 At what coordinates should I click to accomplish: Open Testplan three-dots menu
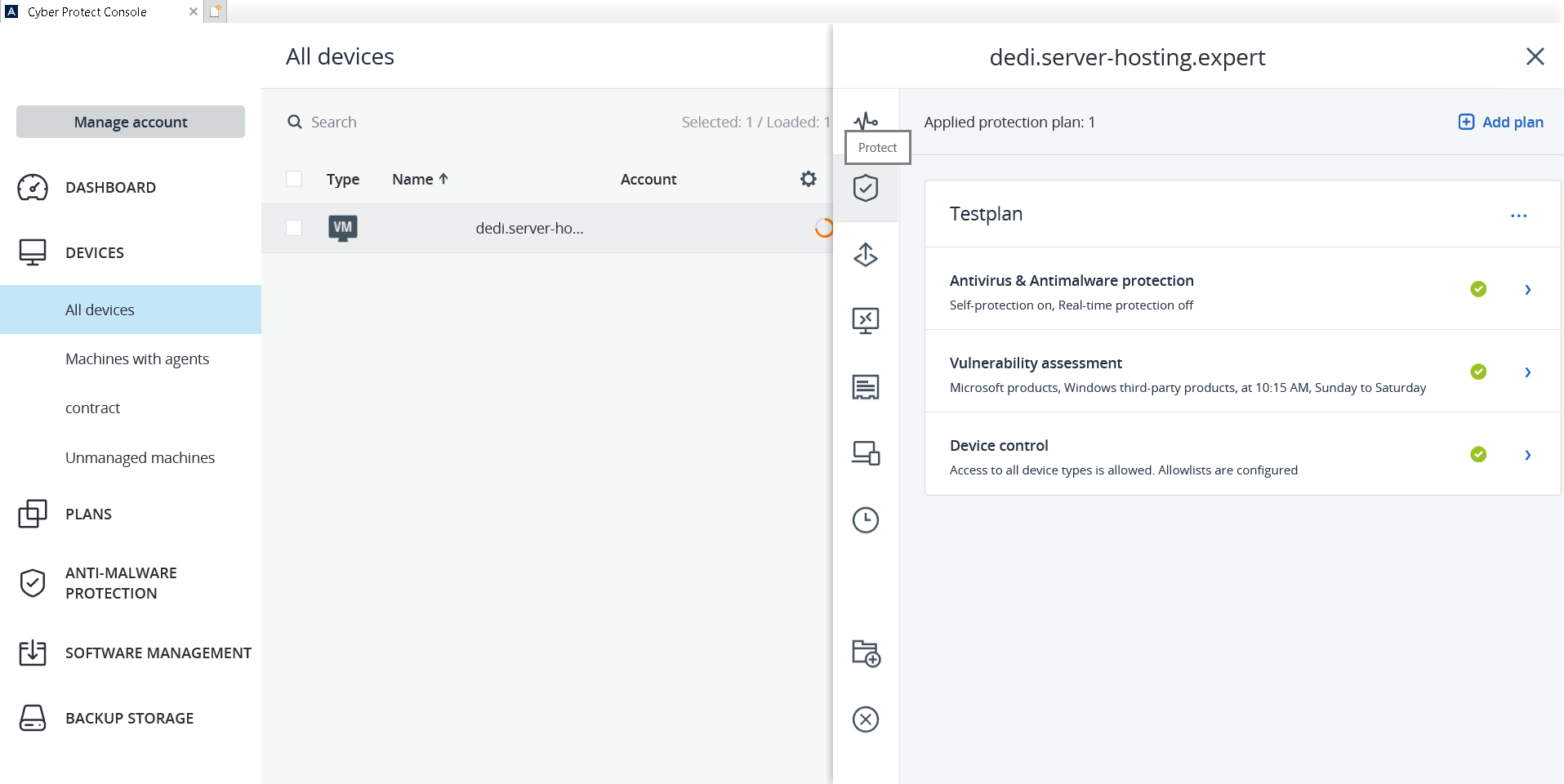point(1519,216)
